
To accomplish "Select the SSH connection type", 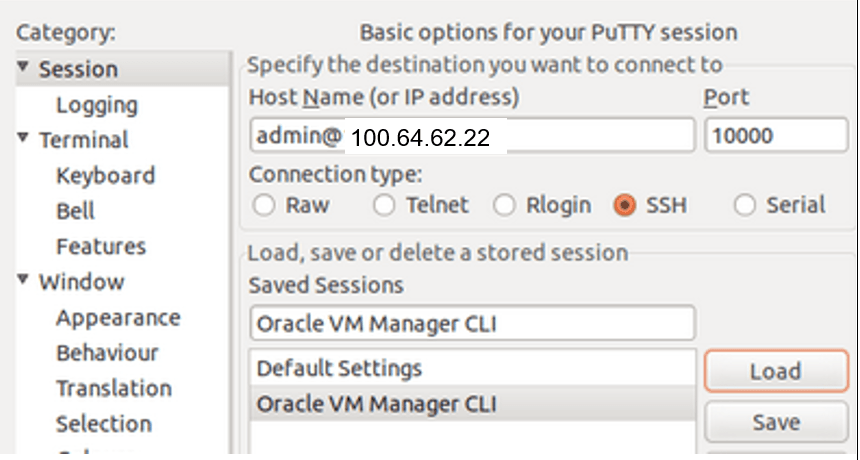I will click(626, 206).
